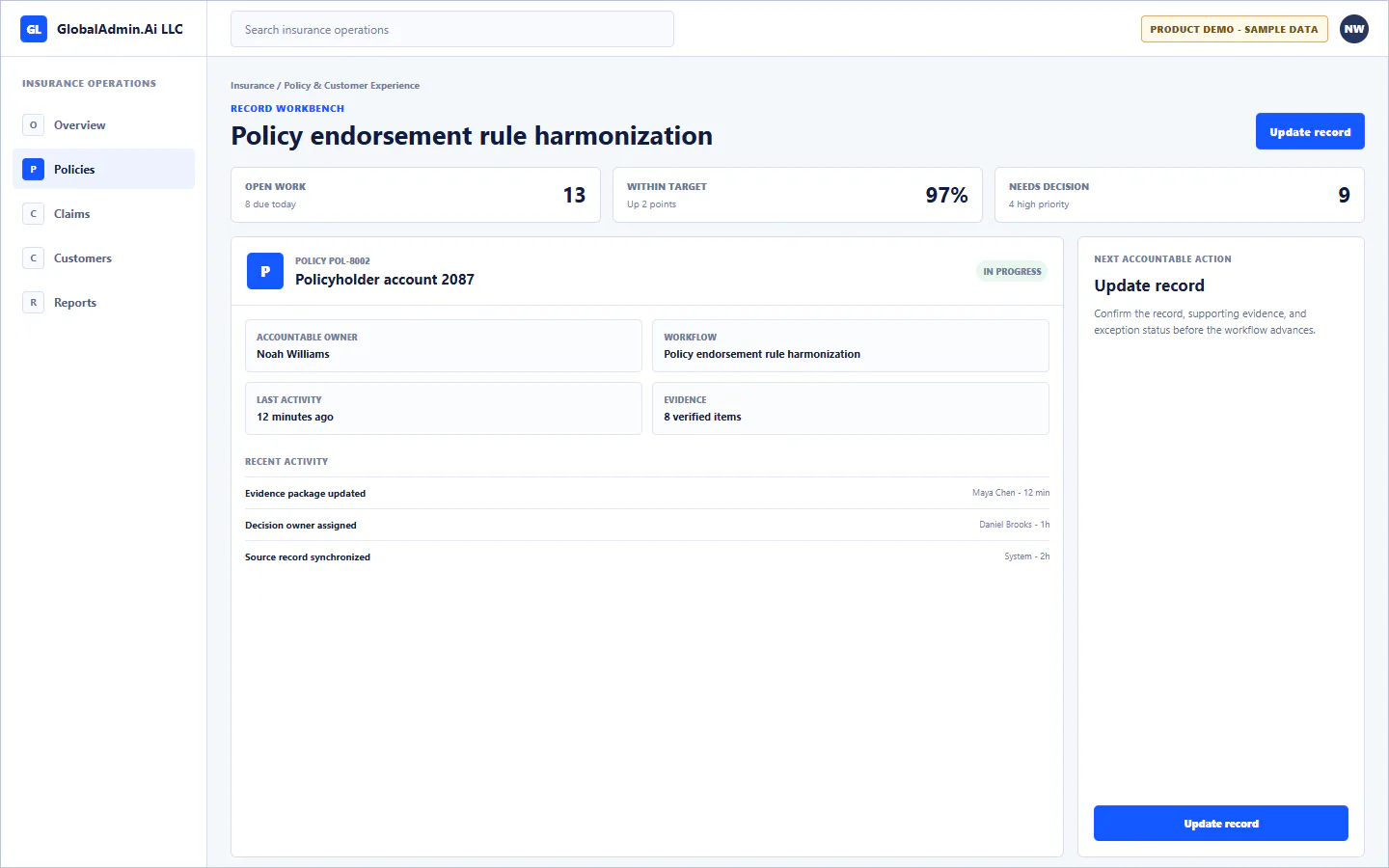Click the page title Policy endorsement rule harmonization
This screenshot has height=868, width=1389.
click(472, 136)
